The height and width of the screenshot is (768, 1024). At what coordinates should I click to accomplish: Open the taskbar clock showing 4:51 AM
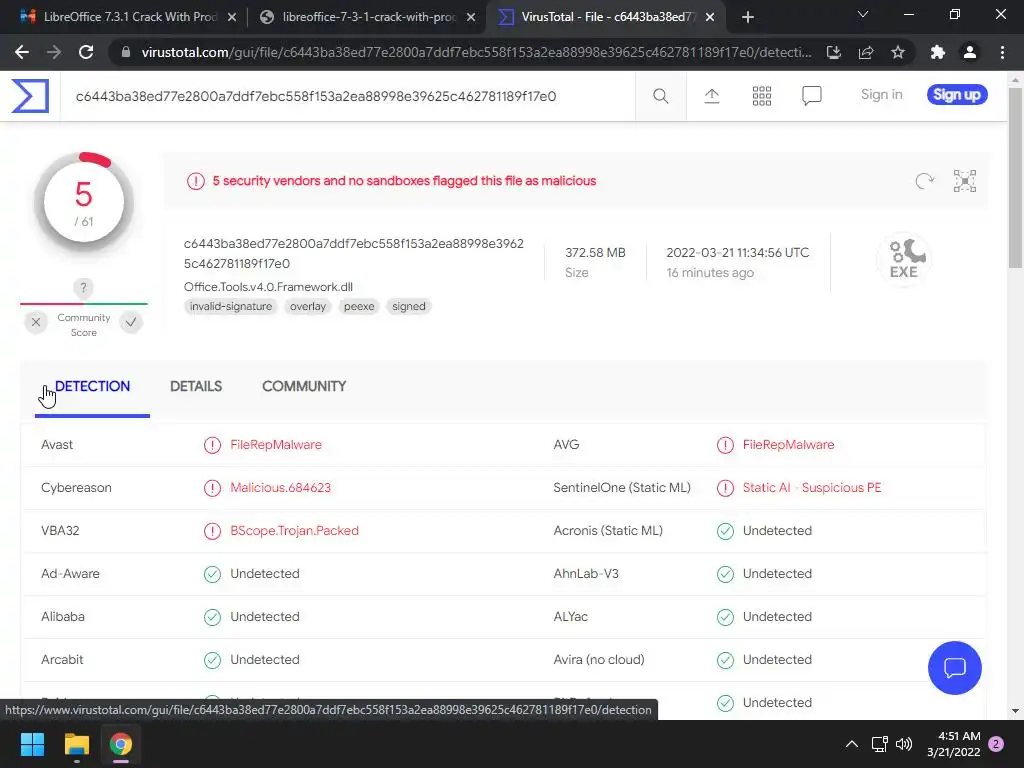pos(953,744)
